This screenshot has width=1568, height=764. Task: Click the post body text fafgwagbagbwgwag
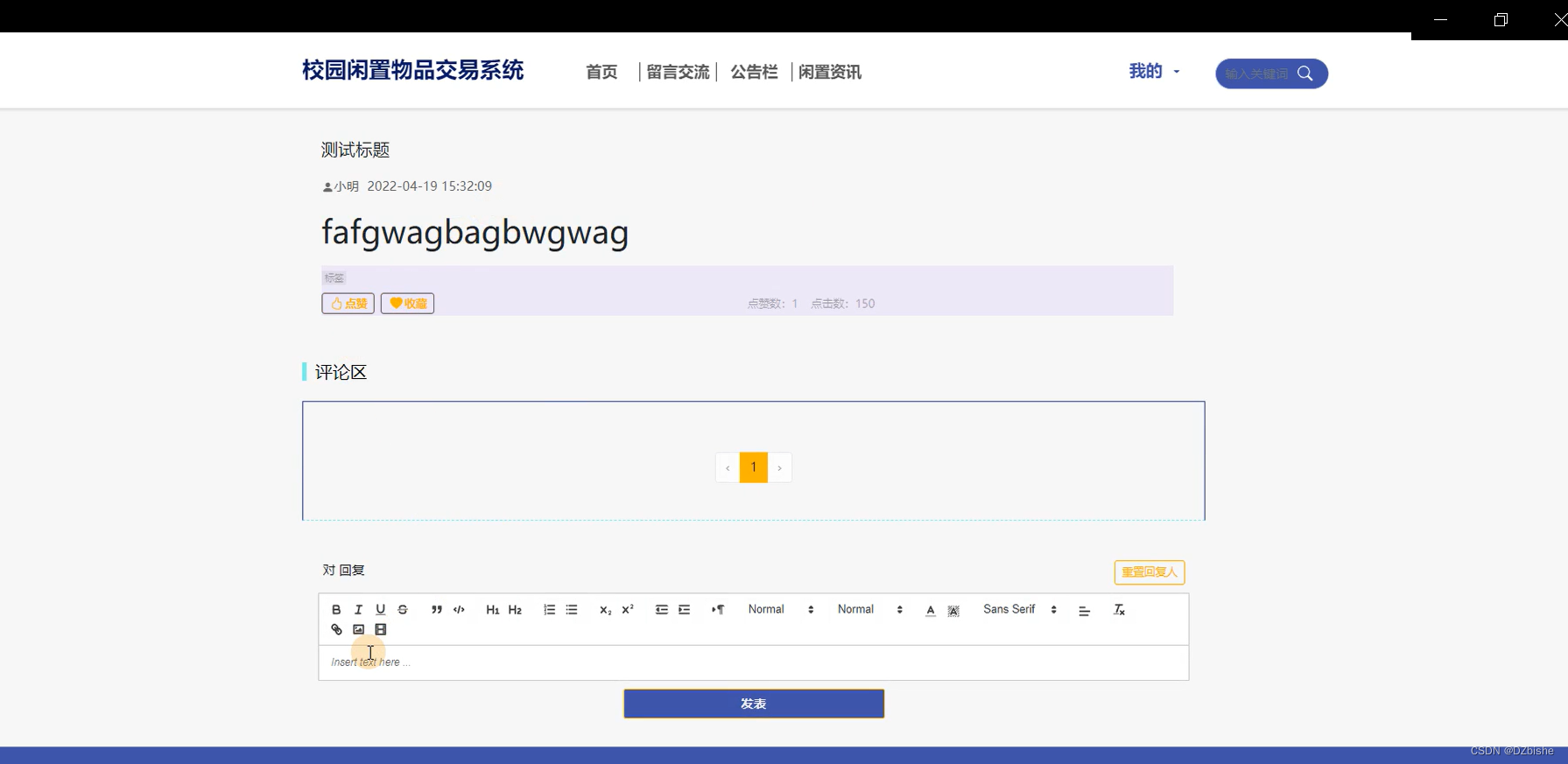click(x=475, y=233)
